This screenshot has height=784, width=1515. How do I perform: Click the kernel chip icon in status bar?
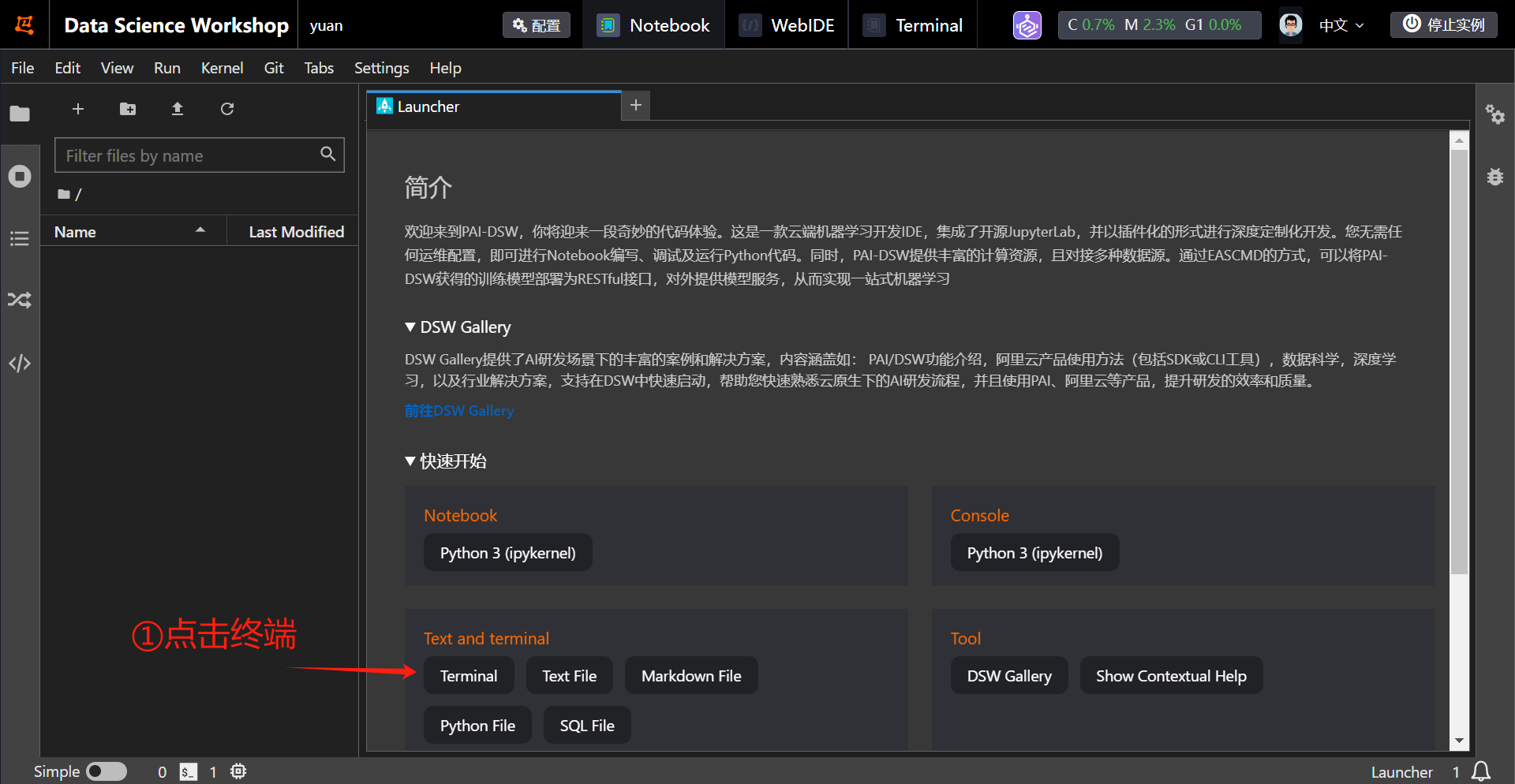[x=238, y=771]
